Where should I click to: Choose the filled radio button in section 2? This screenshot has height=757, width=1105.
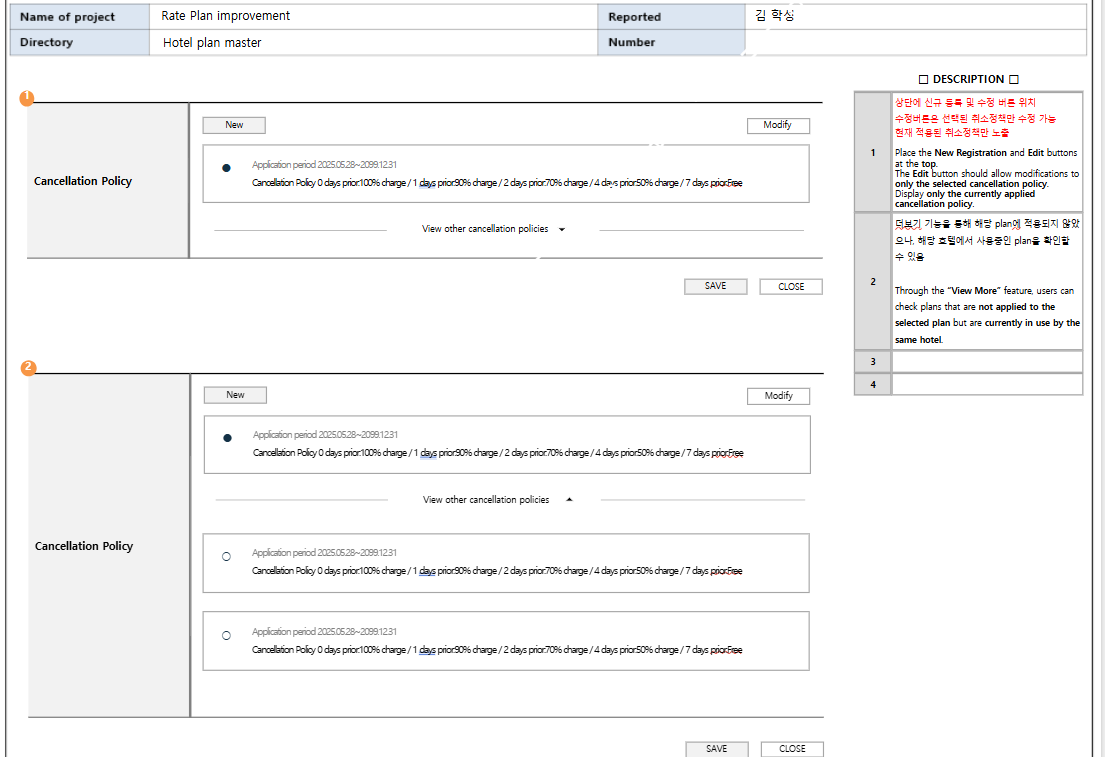click(227, 438)
